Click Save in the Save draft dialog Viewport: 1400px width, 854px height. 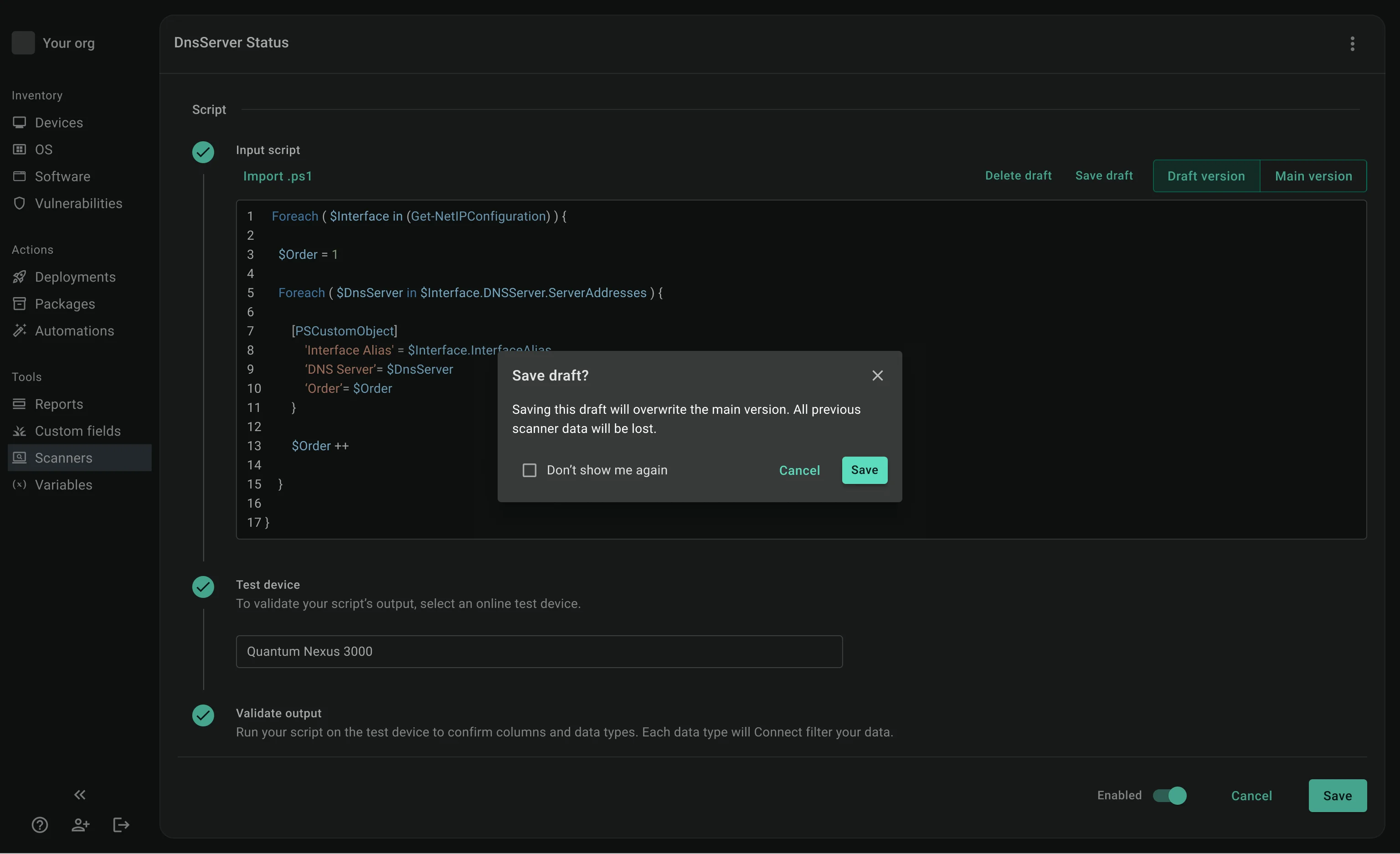tap(864, 470)
